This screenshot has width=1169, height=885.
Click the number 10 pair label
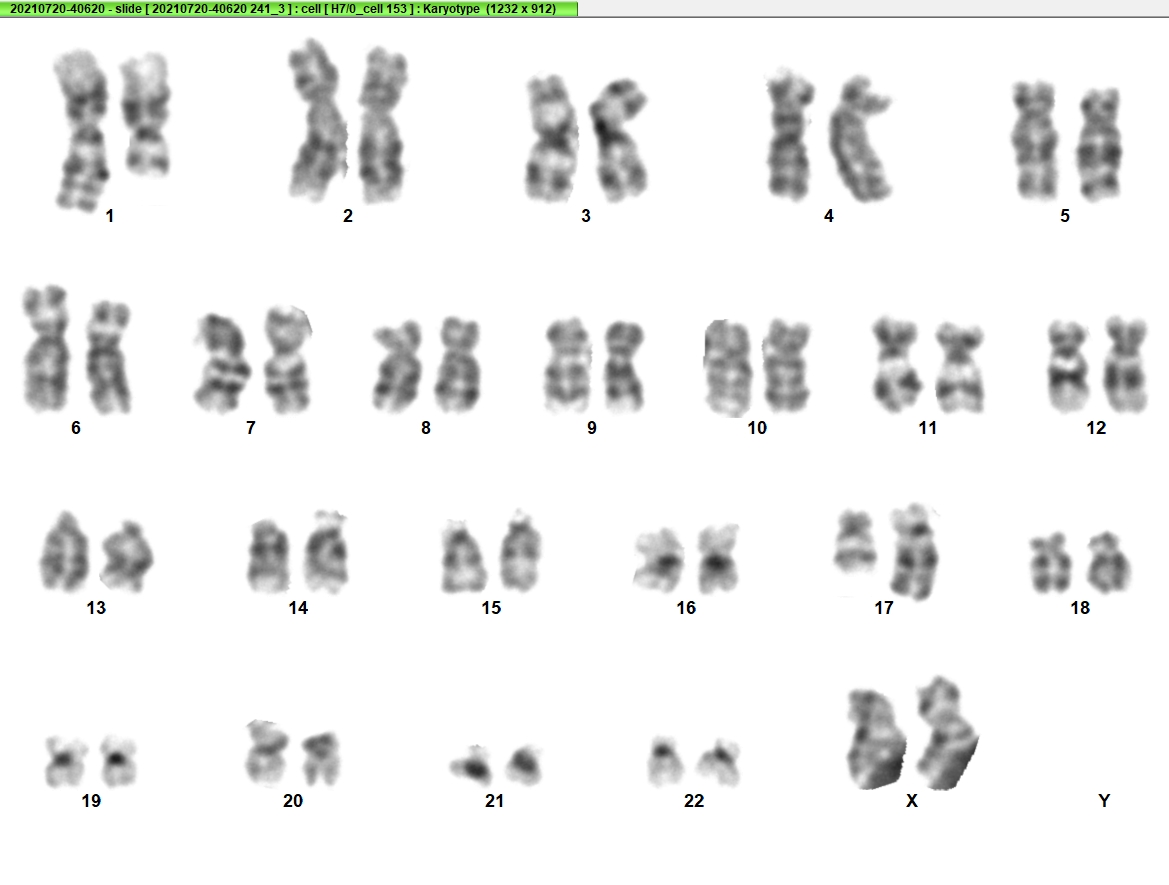(757, 428)
